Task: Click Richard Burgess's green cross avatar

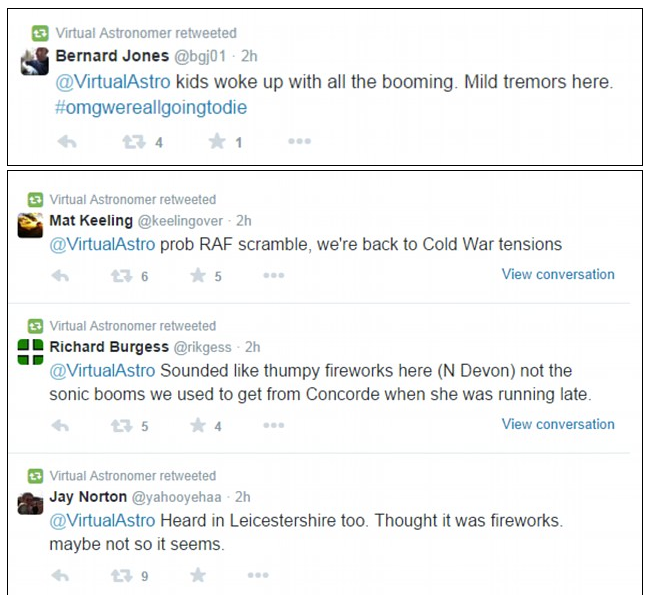Action: click(x=30, y=352)
